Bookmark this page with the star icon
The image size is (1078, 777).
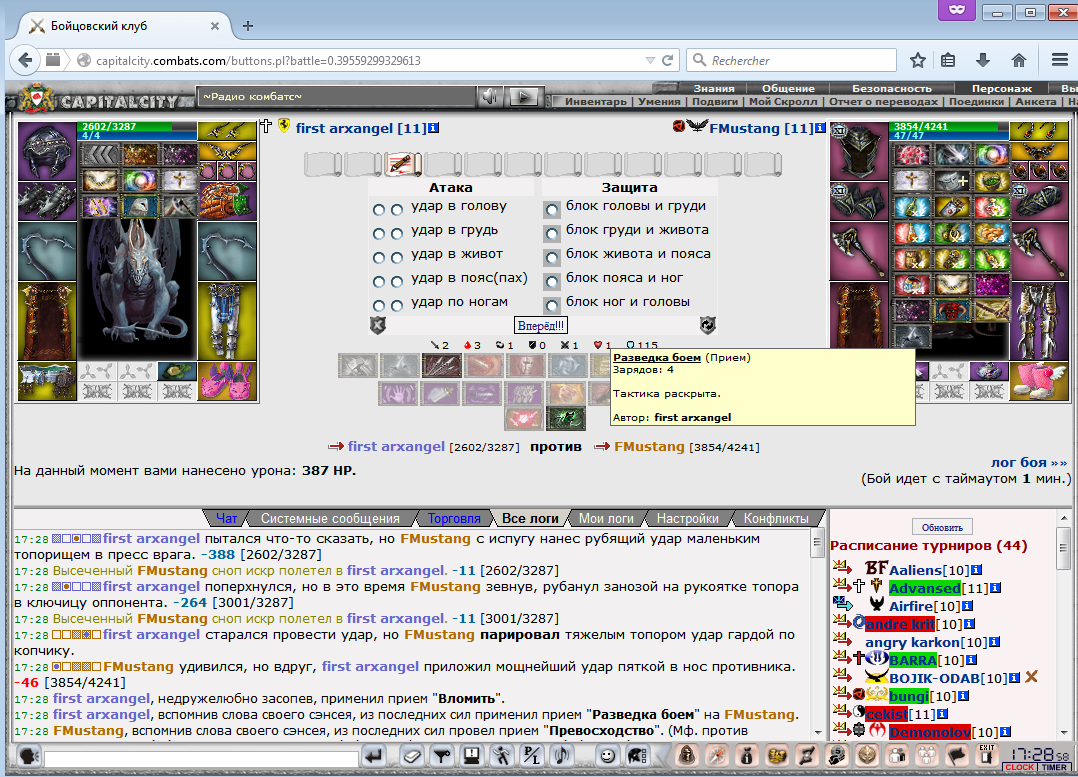pos(918,61)
